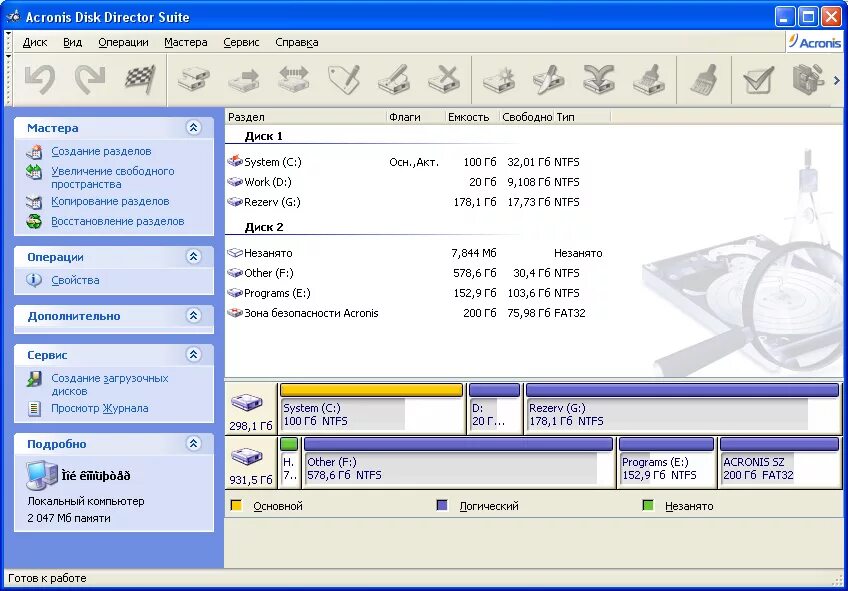Click the Change label tag icon

click(x=344, y=80)
